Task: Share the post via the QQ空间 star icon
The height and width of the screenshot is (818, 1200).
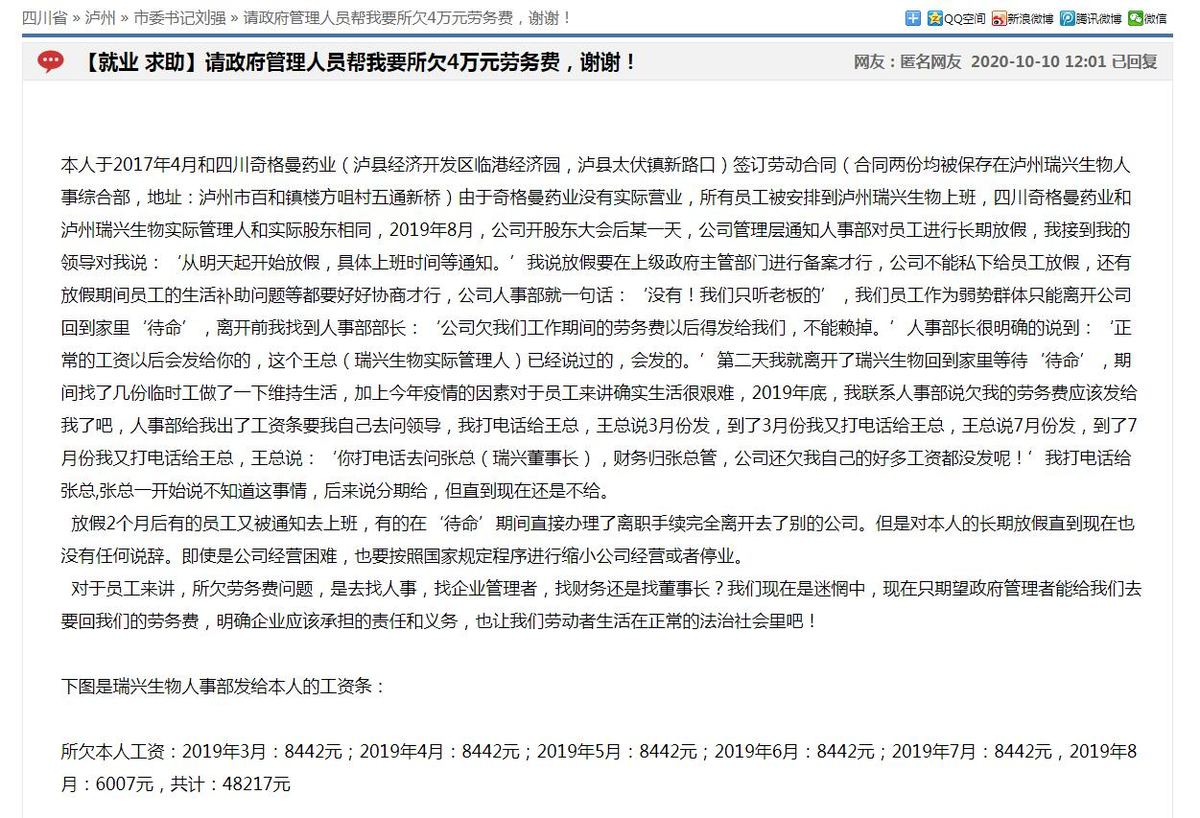Action: (x=934, y=18)
